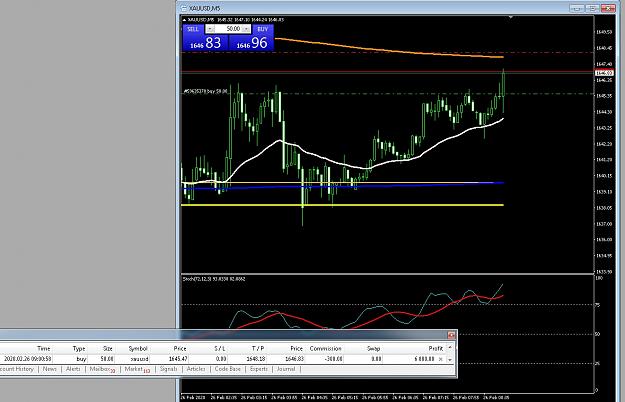Close the XAUUSD,M5 chart window
Screen dimensions: 625x402
(x=608, y=8)
